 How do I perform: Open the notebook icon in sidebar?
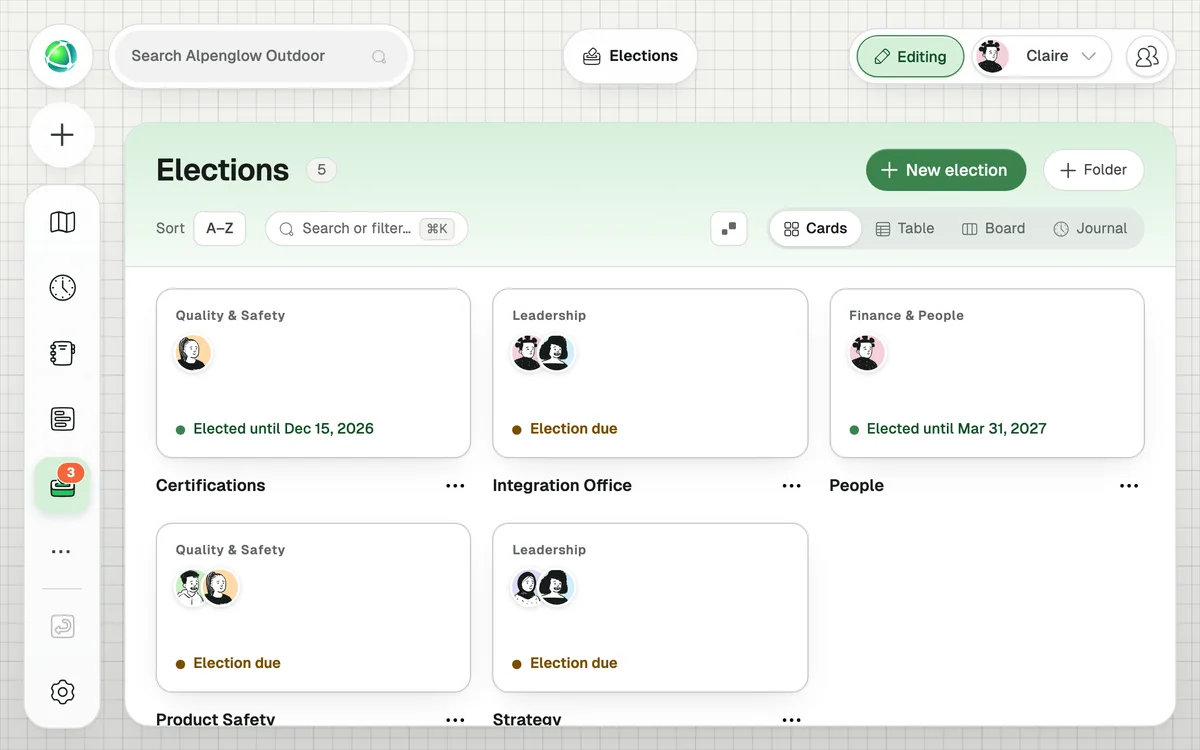[x=62, y=353]
